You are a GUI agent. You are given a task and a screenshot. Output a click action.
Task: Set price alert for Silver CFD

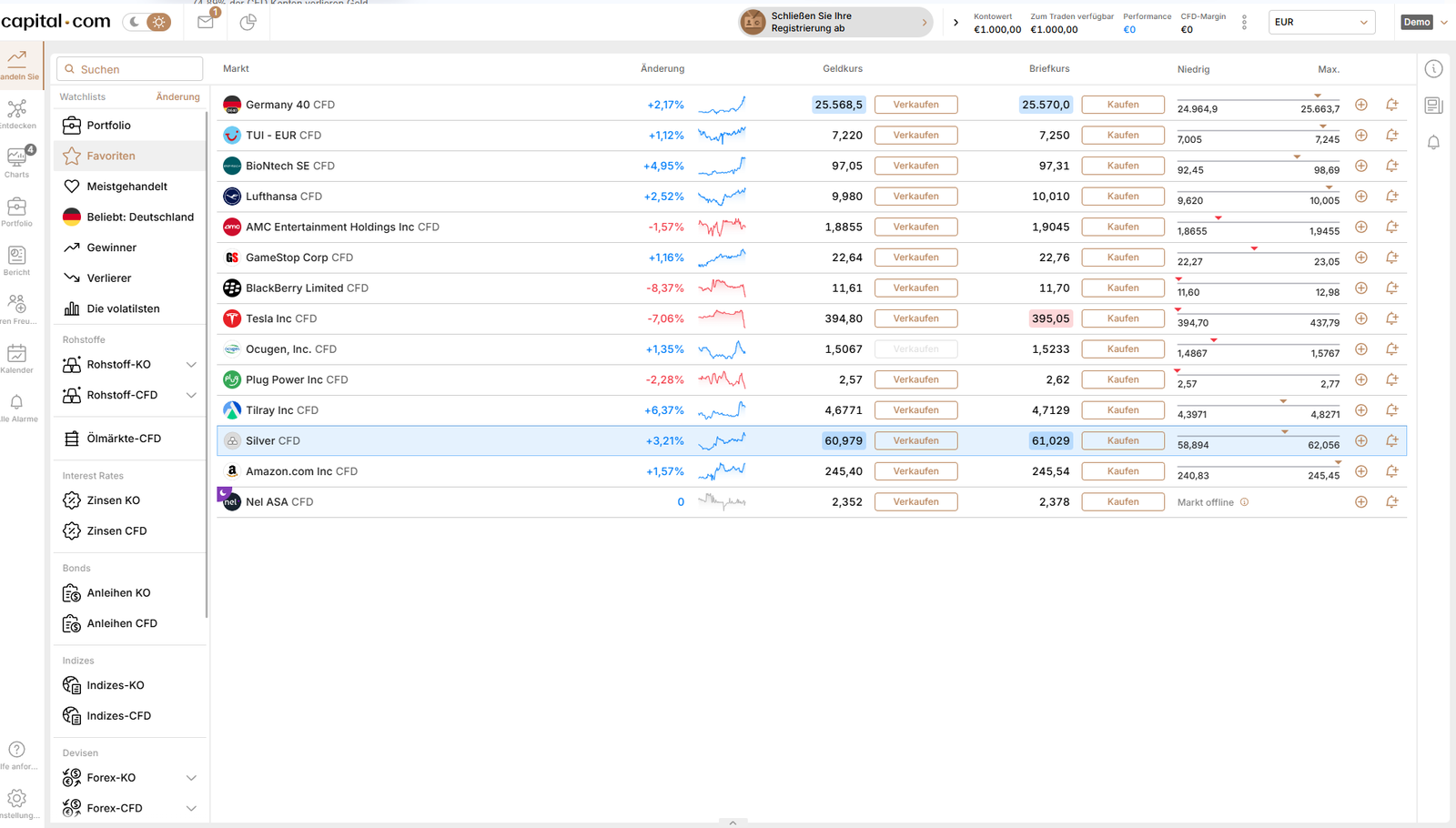(x=1392, y=440)
